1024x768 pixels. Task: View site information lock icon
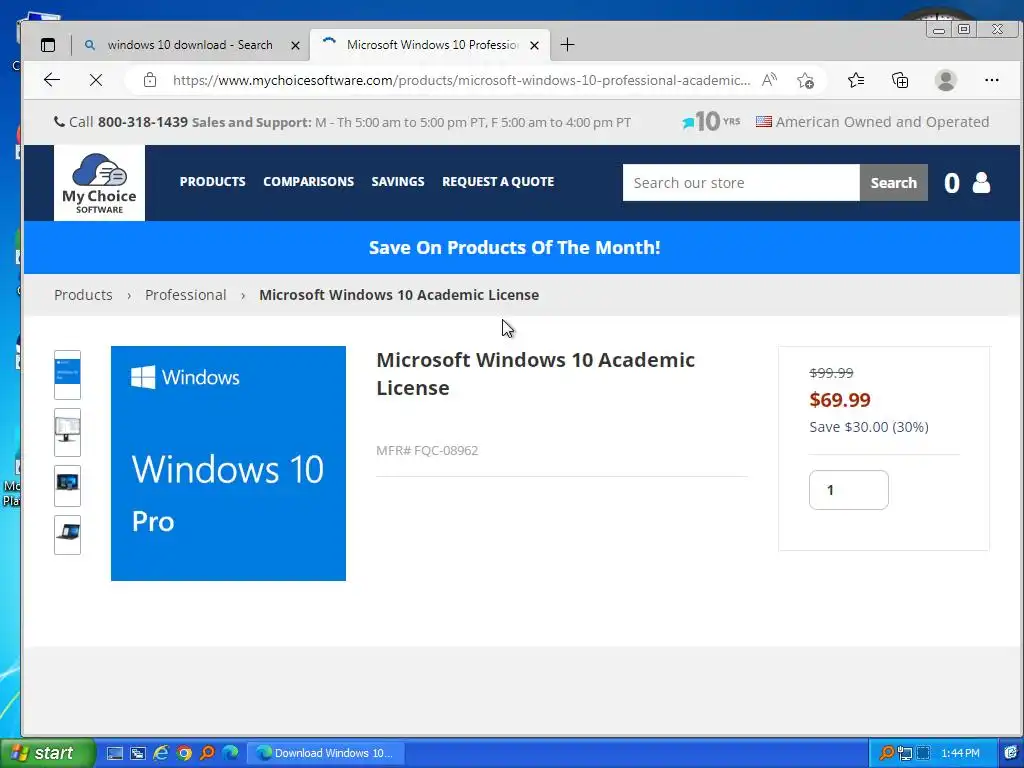pos(150,80)
